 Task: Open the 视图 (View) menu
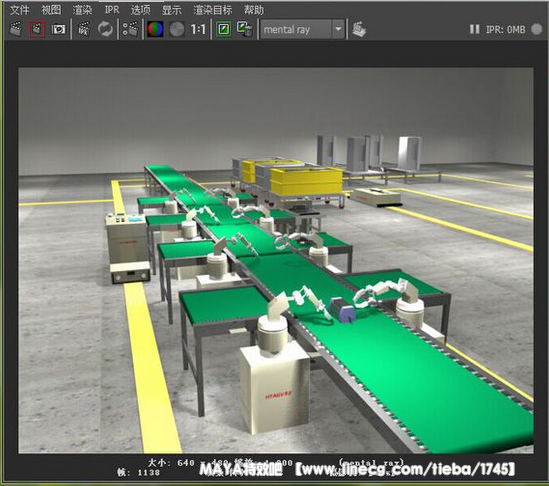(51, 10)
